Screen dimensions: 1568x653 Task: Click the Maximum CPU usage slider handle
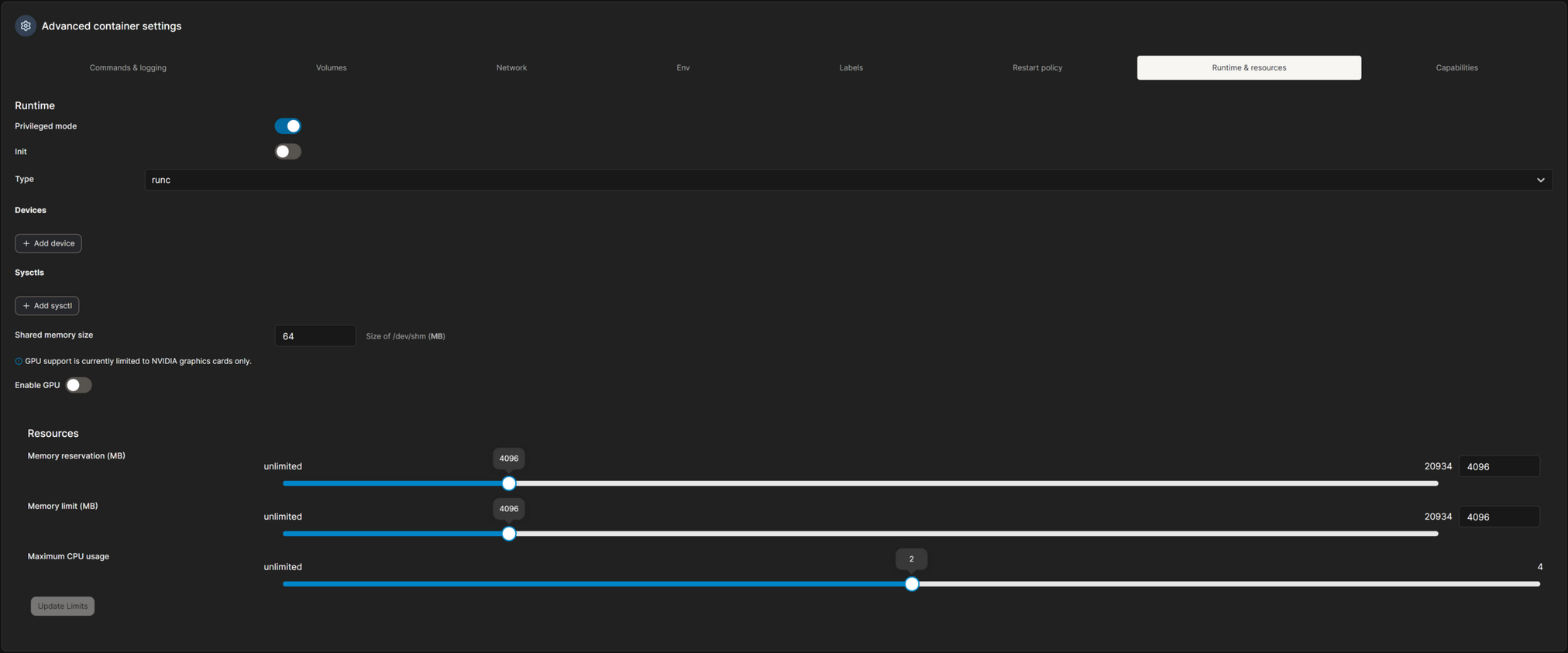912,584
